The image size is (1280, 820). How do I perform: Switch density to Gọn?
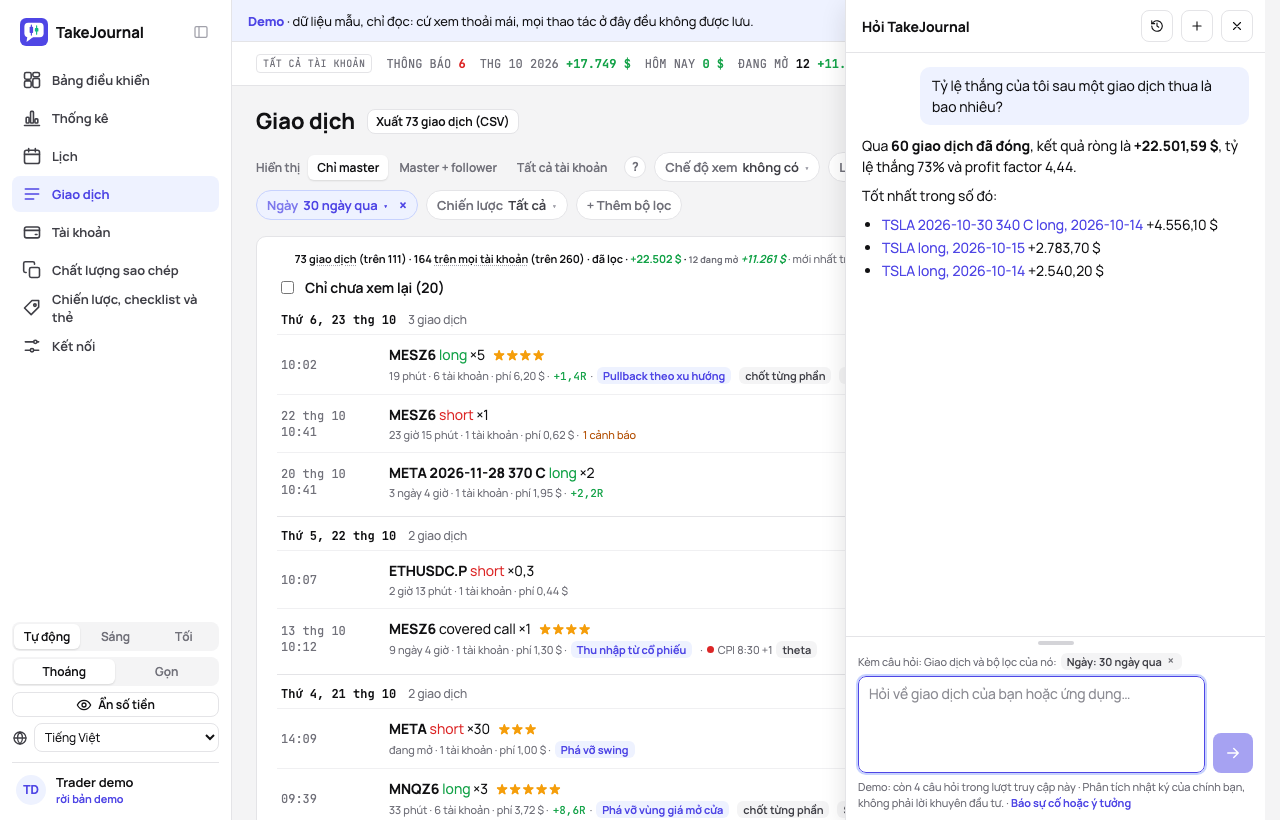(166, 671)
